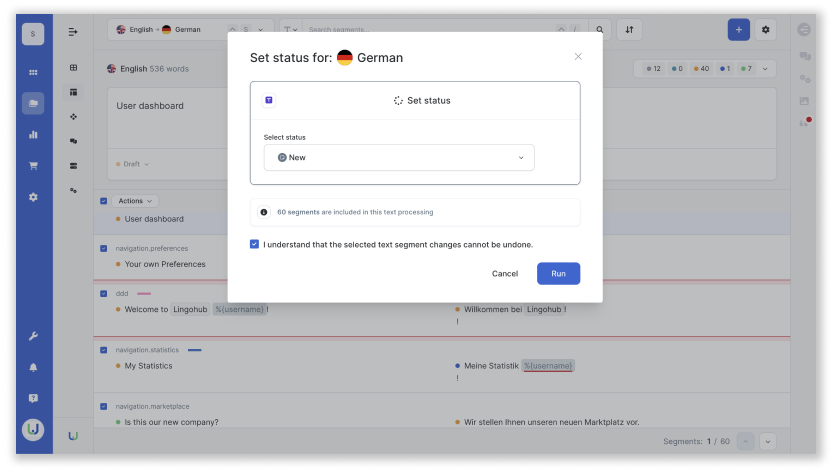This screenshot has height=470, width=832.
Task: Open notifications bell icon
Action: (x=33, y=367)
